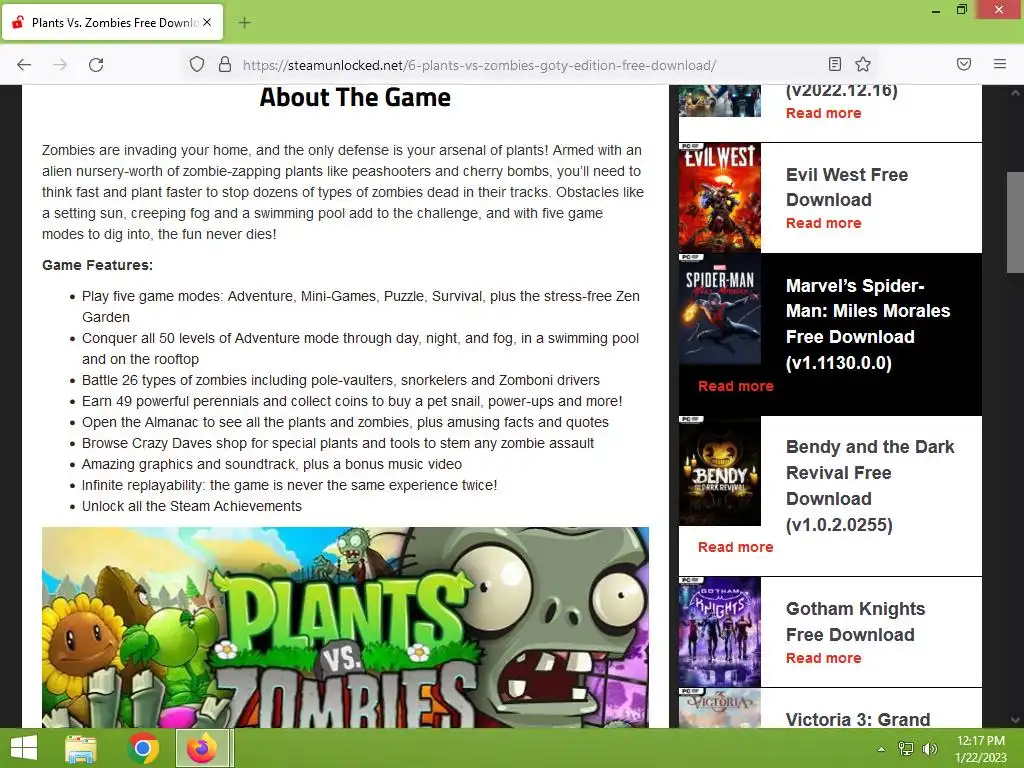
Task: Click the address bar URL field
Action: (x=479, y=65)
